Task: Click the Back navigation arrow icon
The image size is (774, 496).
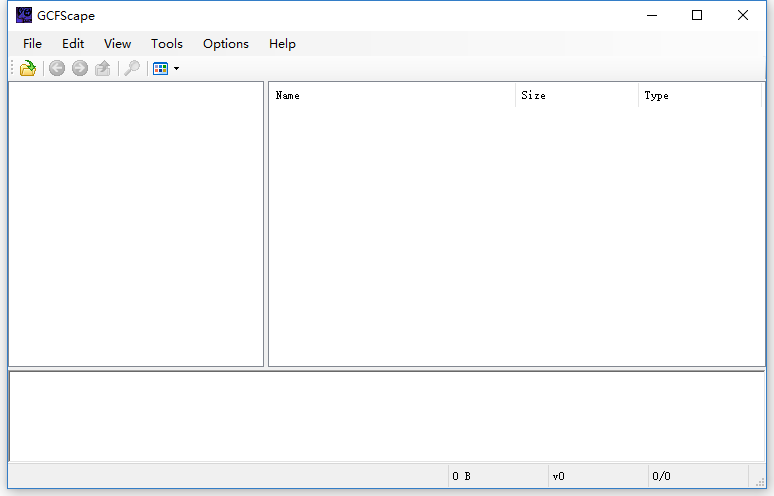Action: (x=57, y=68)
